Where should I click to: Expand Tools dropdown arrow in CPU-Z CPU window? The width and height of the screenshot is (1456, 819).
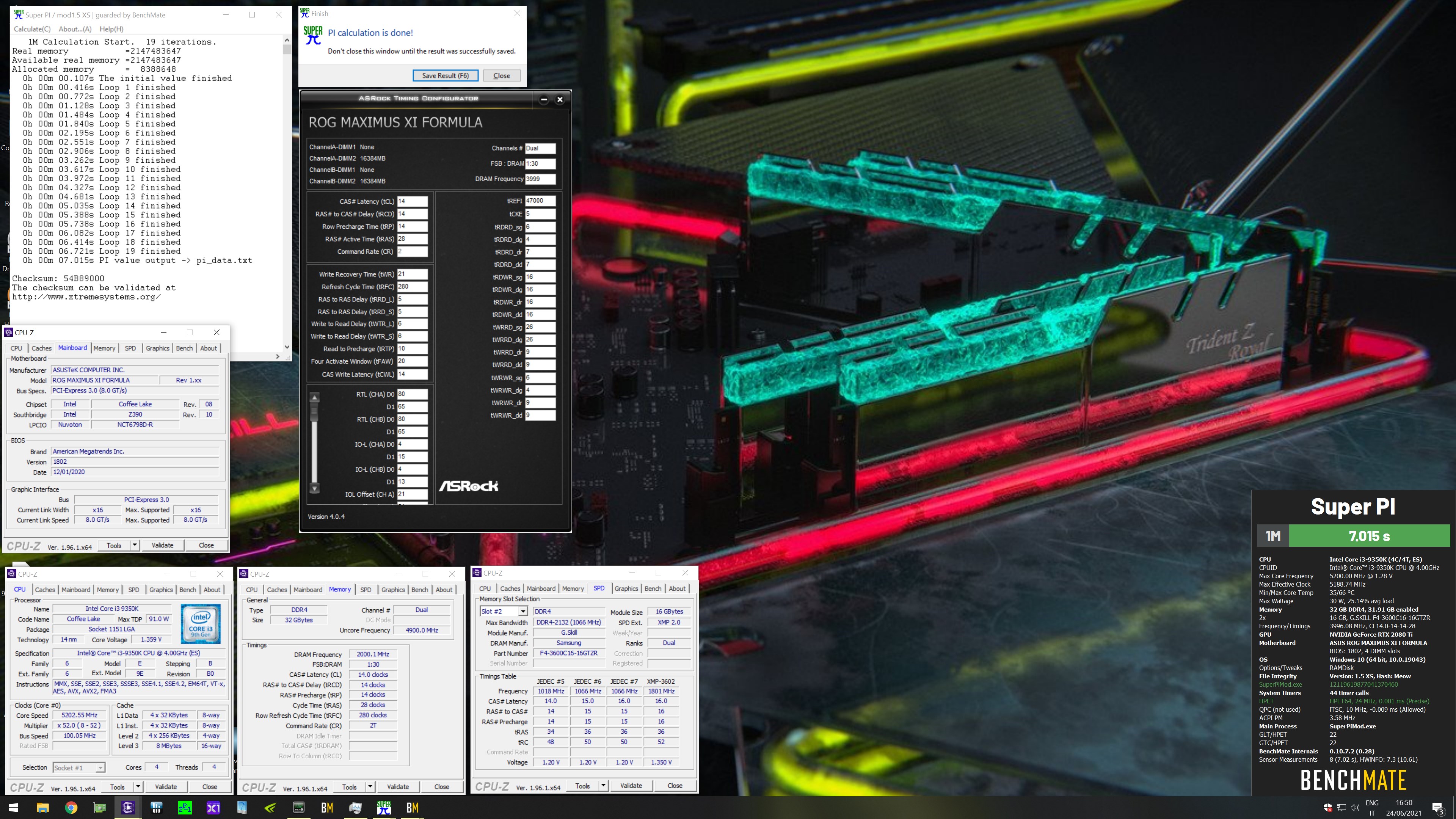coord(138,787)
